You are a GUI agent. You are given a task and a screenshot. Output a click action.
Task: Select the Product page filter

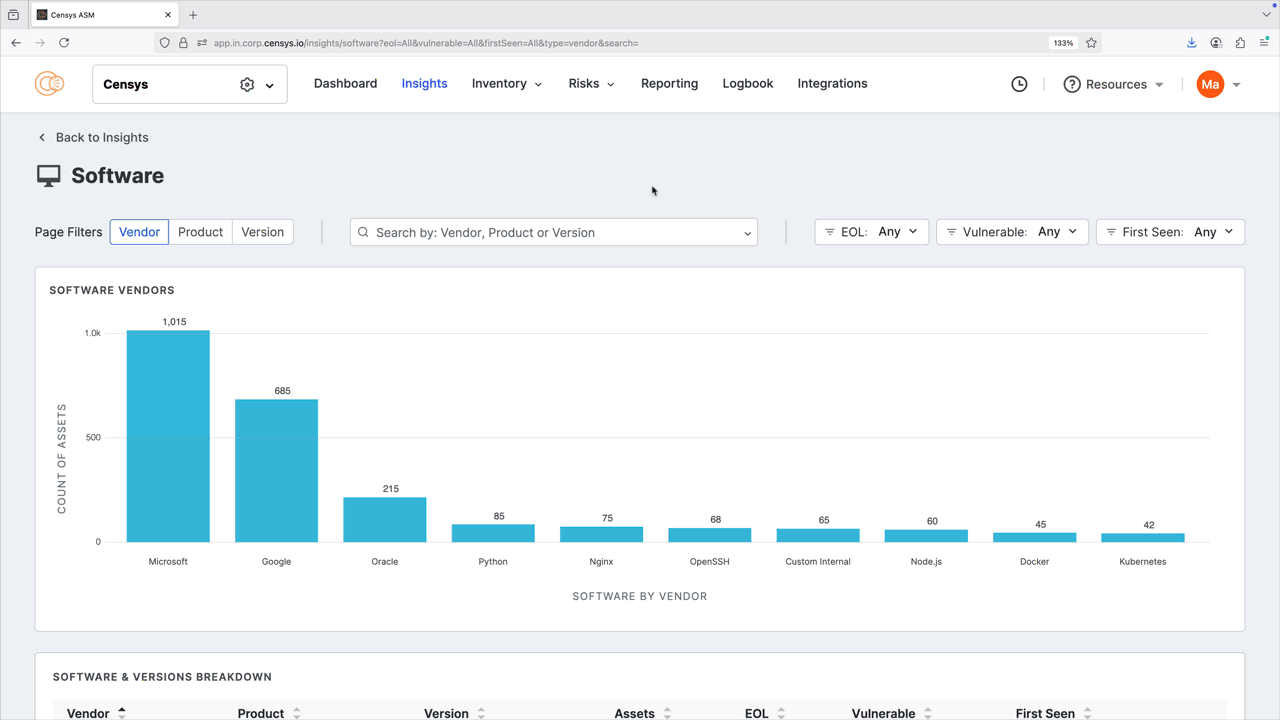(x=200, y=232)
